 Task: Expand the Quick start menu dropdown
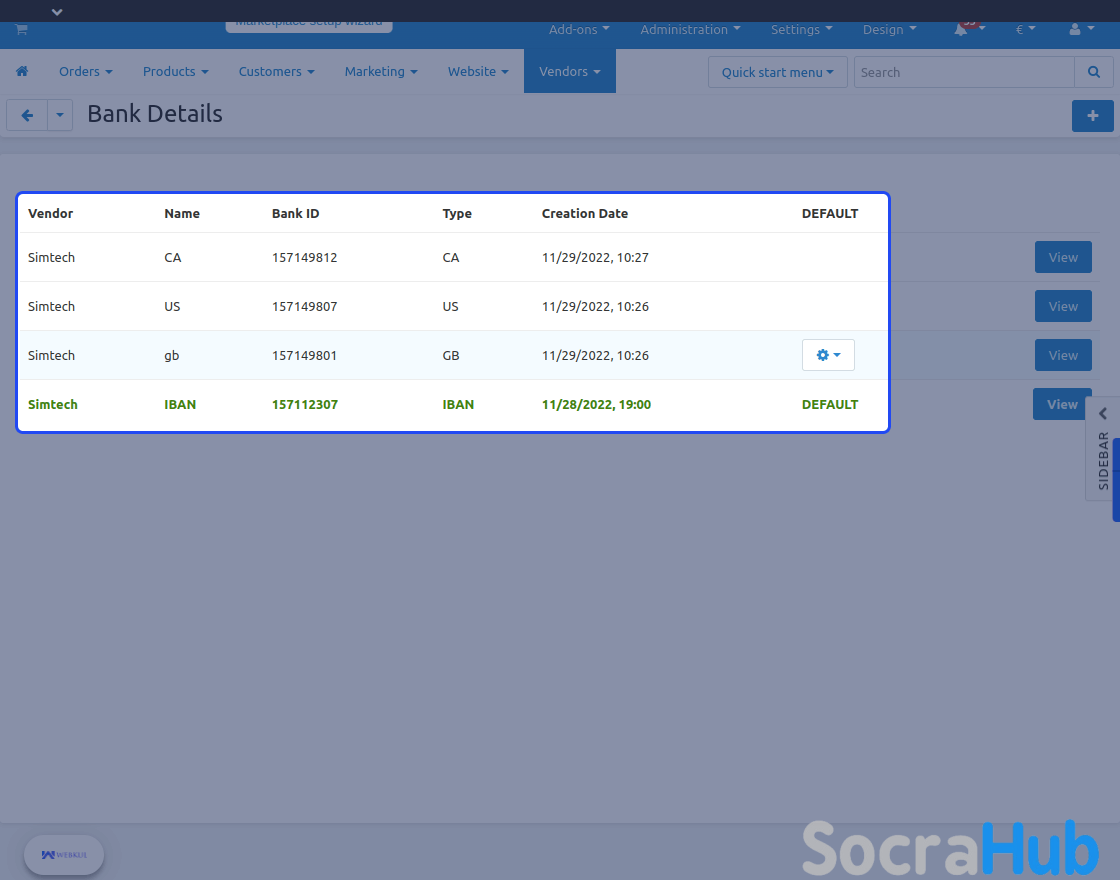(x=777, y=72)
